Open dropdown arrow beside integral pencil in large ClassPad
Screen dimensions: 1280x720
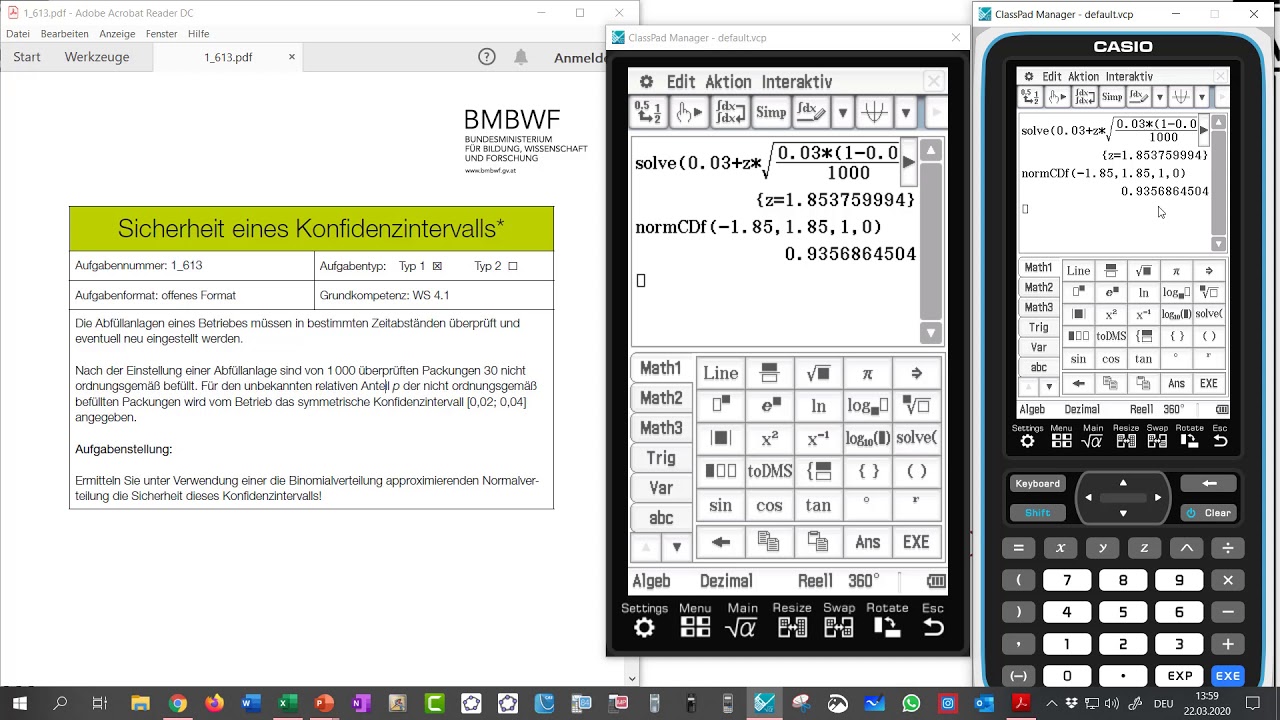tap(843, 113)
